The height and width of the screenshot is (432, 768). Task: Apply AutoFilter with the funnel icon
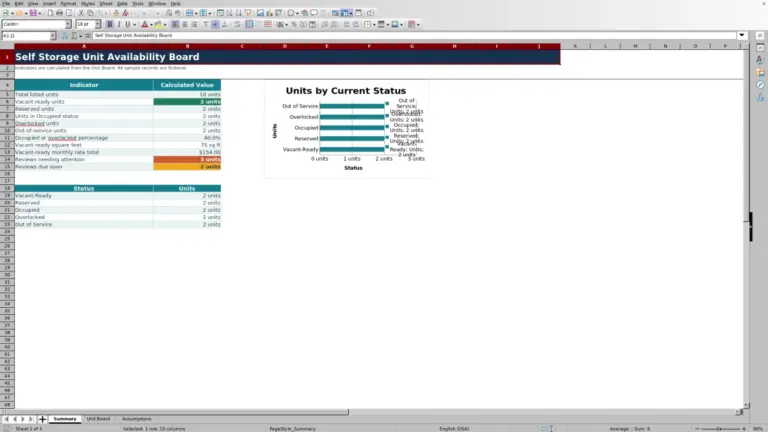coord(248,13)
